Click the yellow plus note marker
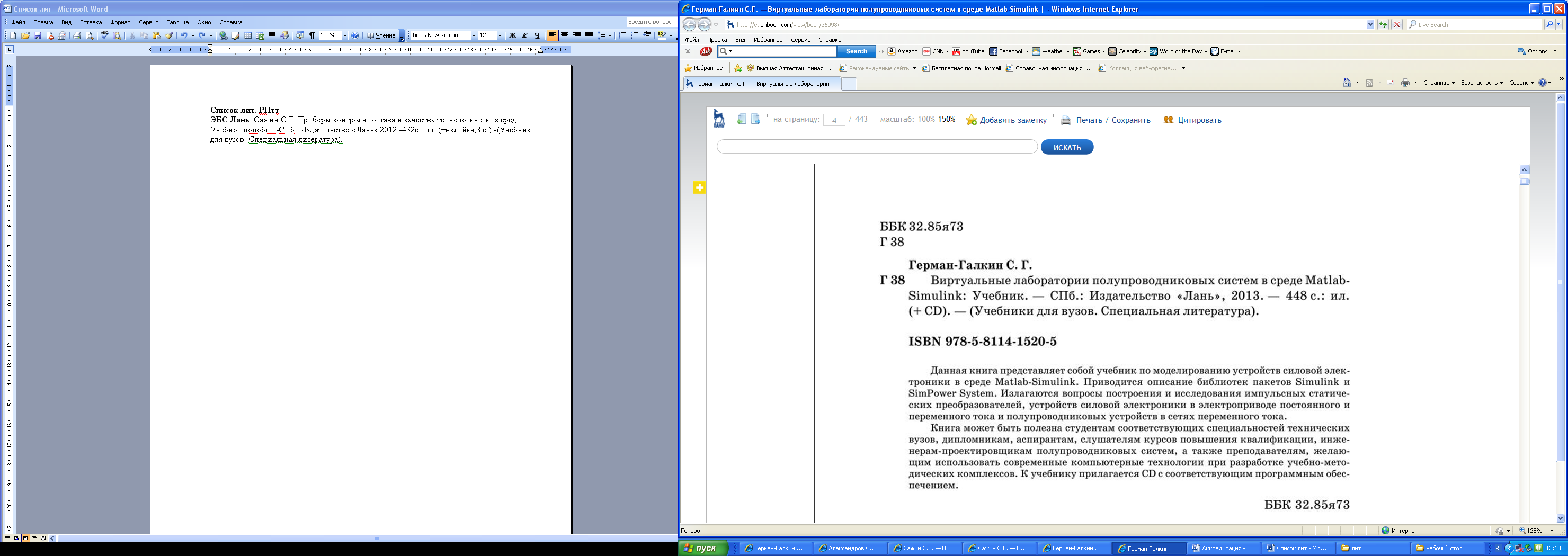Screen dimensions: 1568x556 [699, 187]
